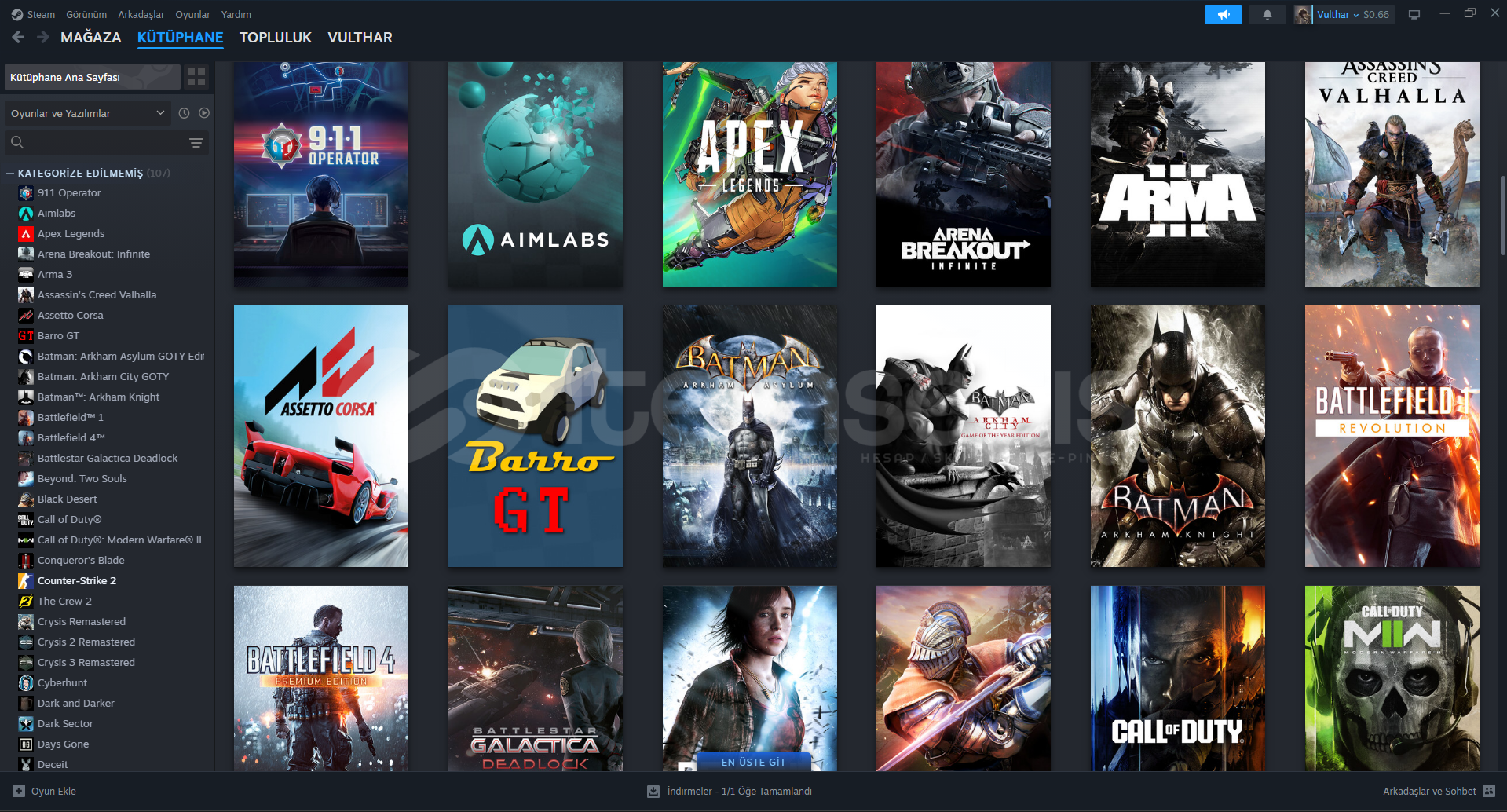Open the Apex Legends cover art
Viewport: 1507px width, 812px height.
[750, 174]
